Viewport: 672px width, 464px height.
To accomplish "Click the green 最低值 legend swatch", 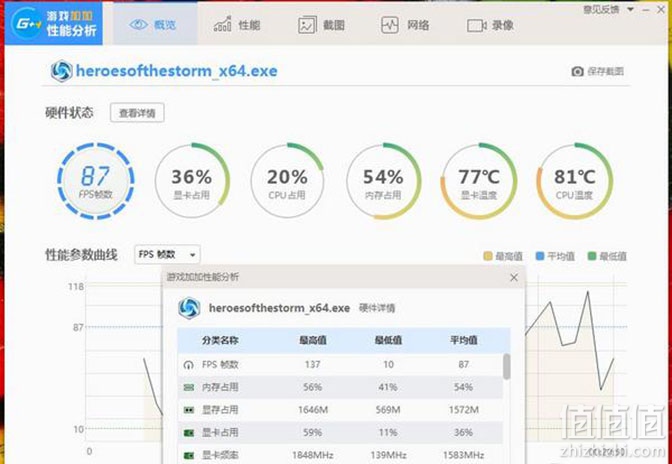I will click(x=592, y=256).
